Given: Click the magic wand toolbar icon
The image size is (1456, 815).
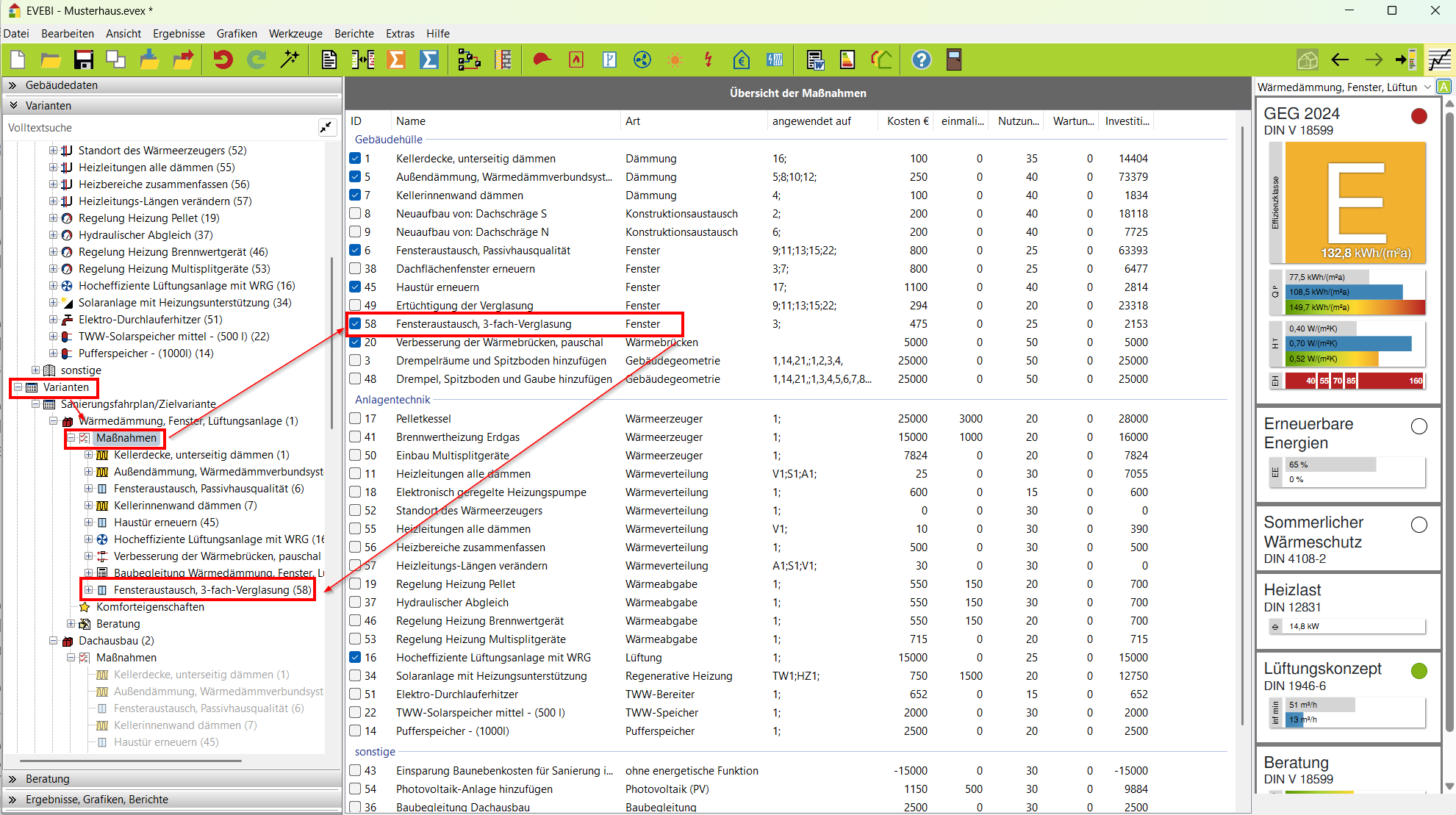Looking at the screenshot, I should pyautogui.click(x=290, y=60).
